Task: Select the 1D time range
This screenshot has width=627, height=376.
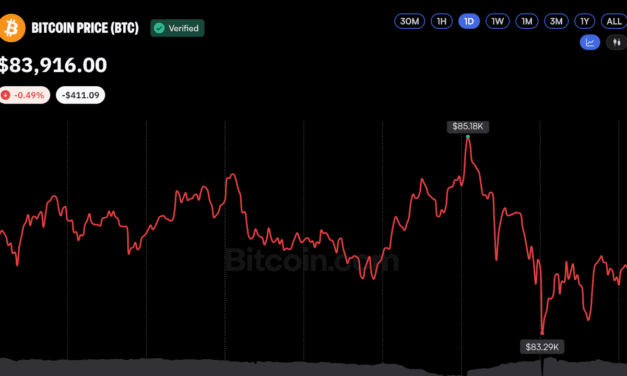Action: pyautogui.click(x=469, y=21)
